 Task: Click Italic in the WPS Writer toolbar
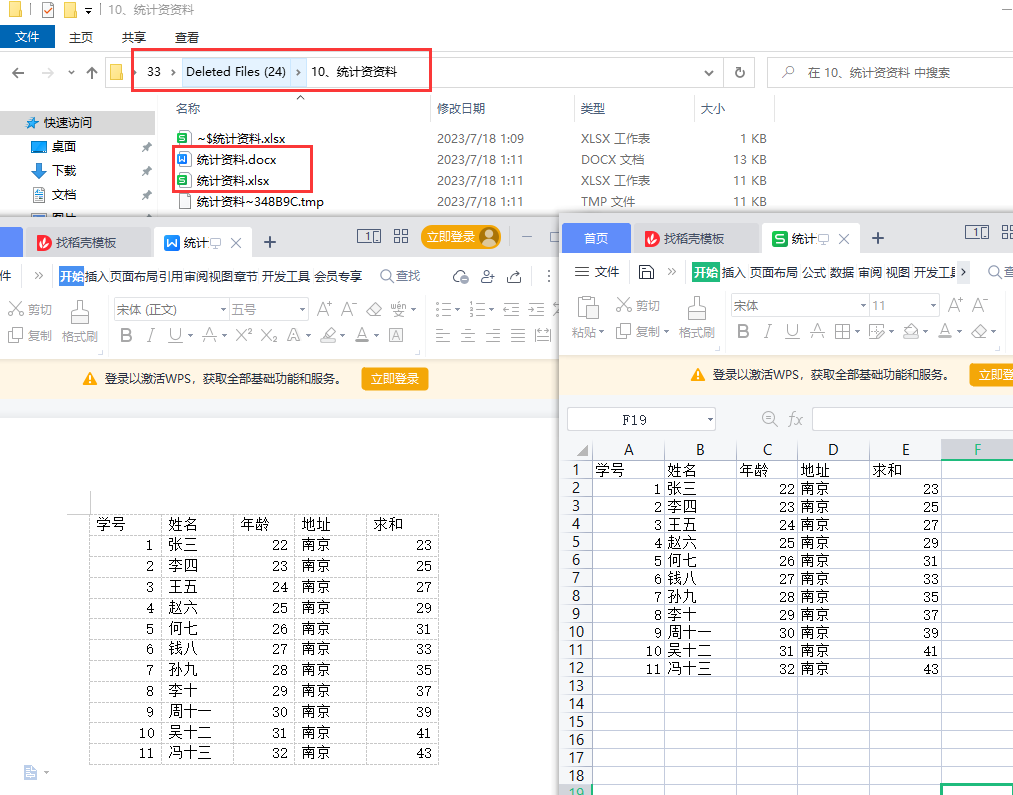pyautogui.click(x=151, y=335)
